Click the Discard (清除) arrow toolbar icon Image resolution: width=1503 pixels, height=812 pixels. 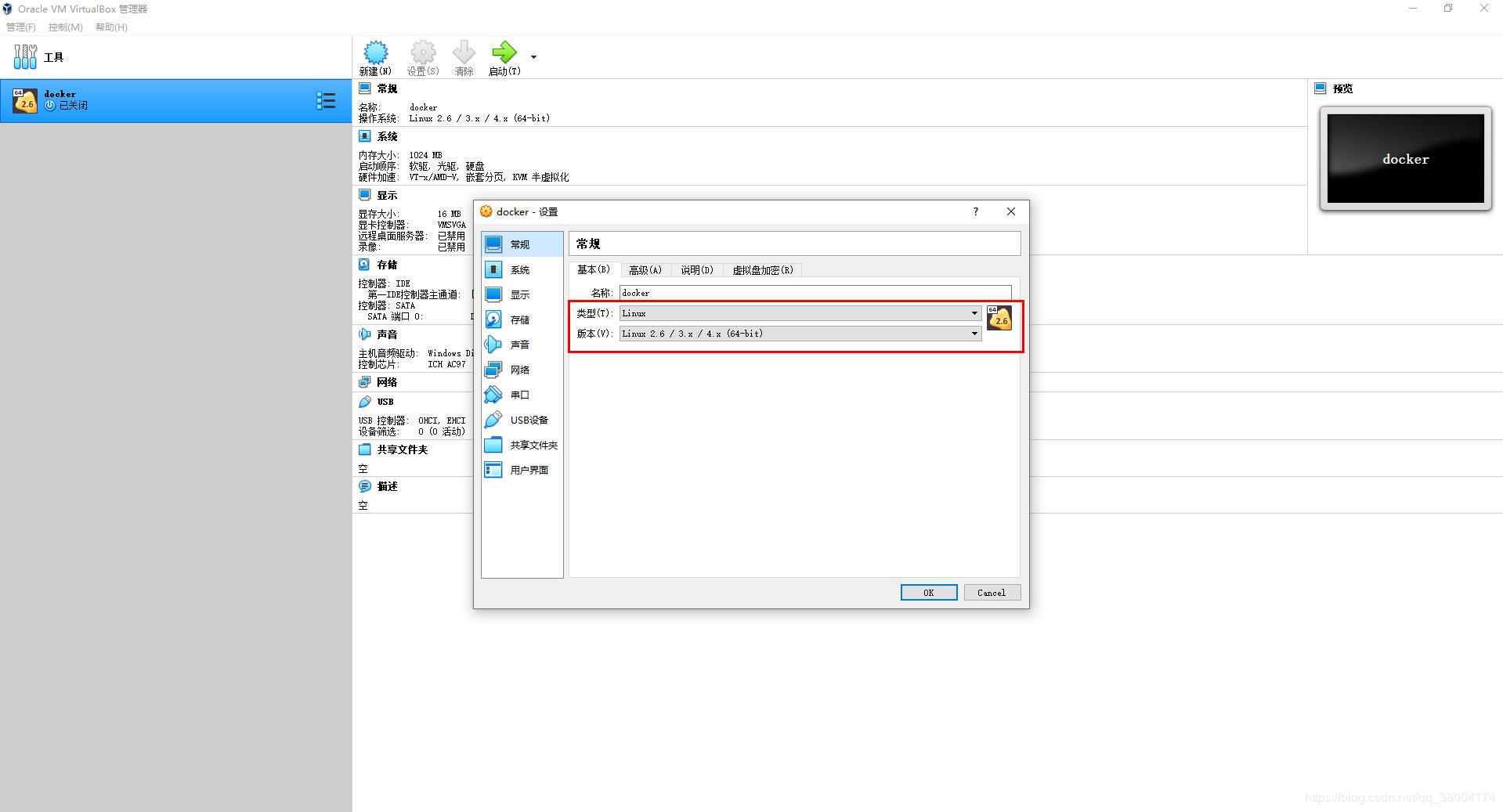click(x=464, y=52)
